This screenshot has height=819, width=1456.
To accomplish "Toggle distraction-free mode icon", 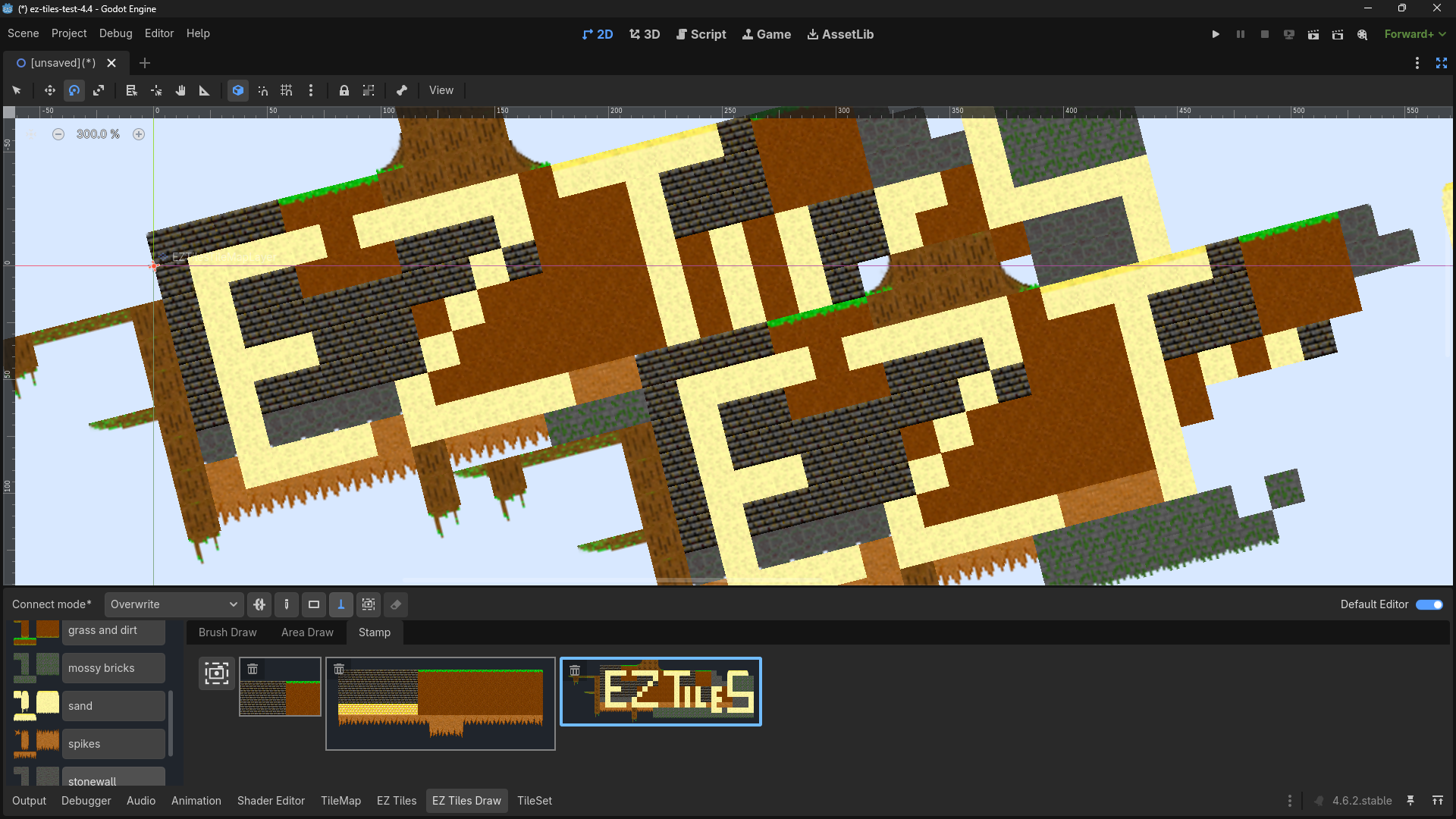I will pos(1442,63).
